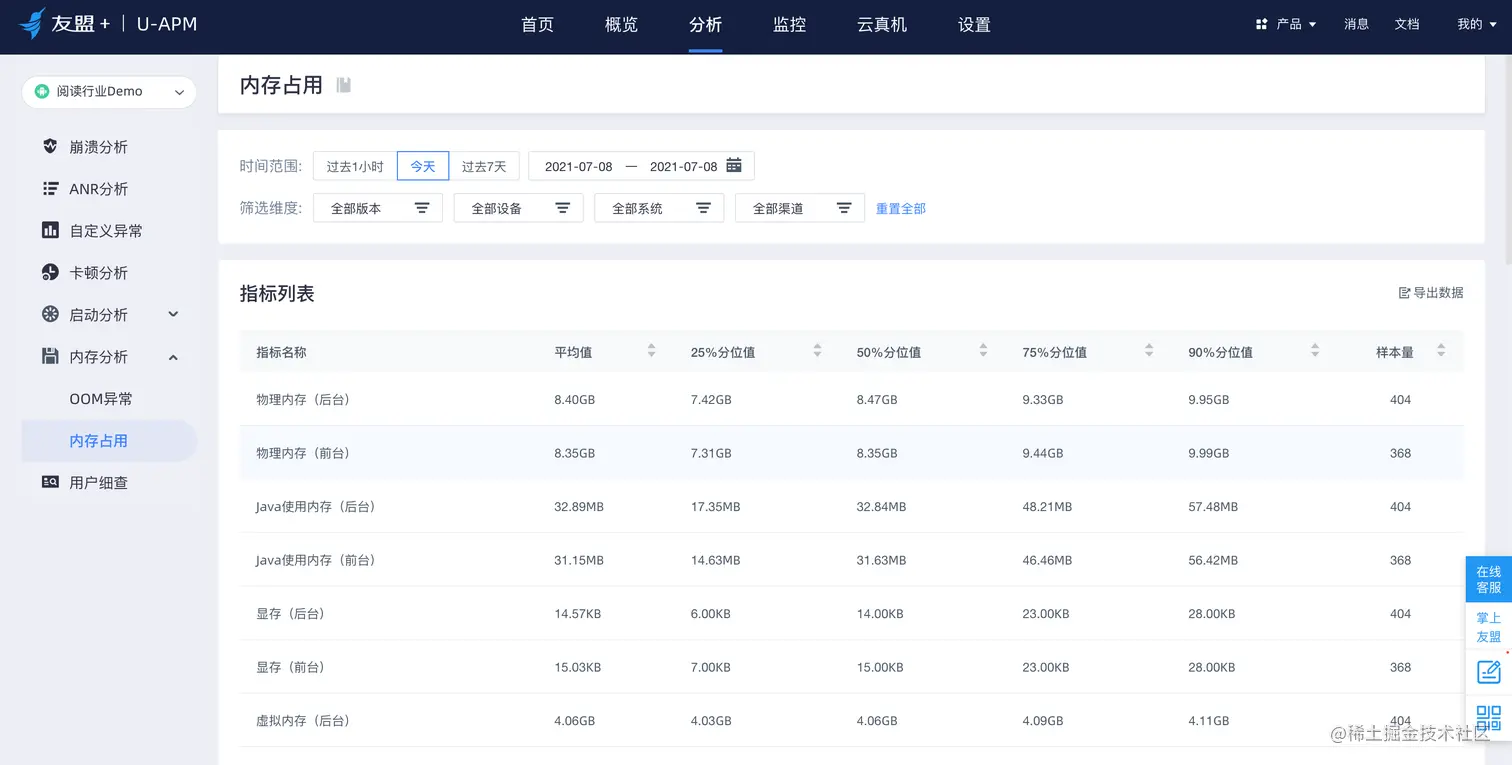Click the 用户细查 icon in sidebar
Viewport: 1512px width, 765px height.
50,482
